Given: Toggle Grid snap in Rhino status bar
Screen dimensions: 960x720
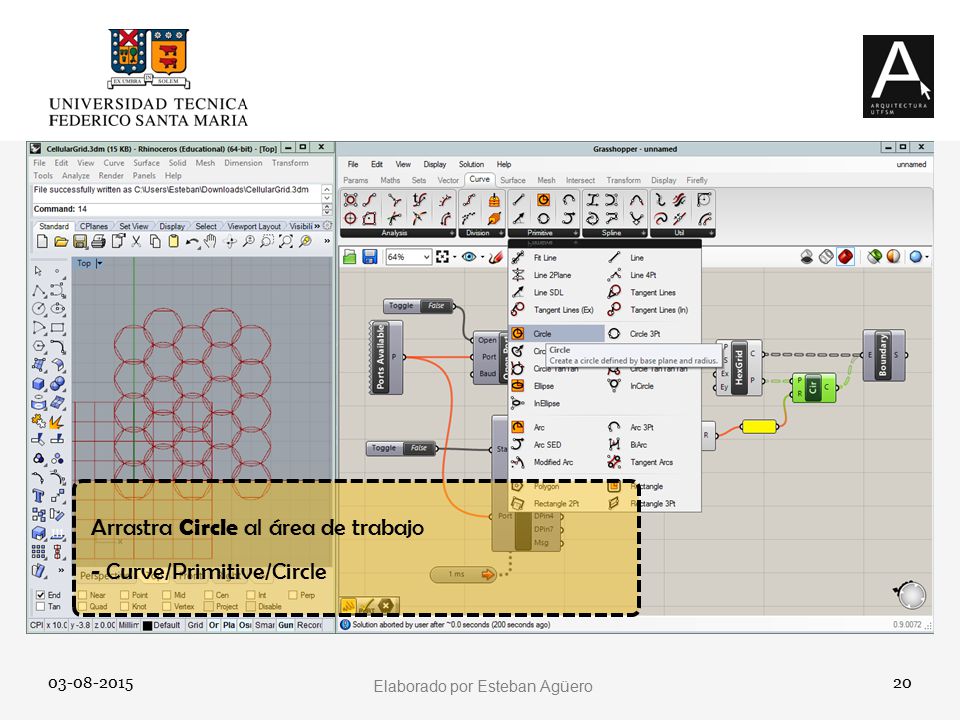Looking at the screenshot, I should tap(195, 625).
